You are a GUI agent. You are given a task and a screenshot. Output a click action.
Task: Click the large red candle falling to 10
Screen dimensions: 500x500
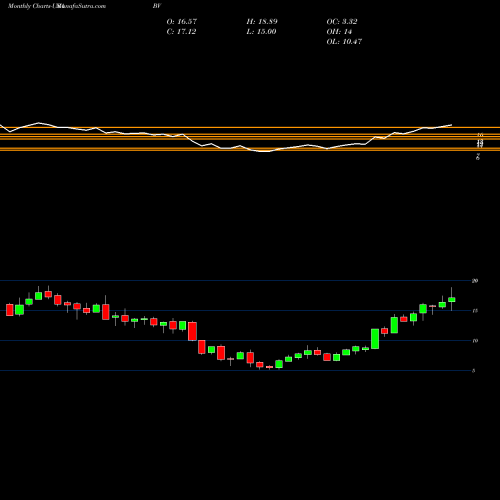(192, 331)
